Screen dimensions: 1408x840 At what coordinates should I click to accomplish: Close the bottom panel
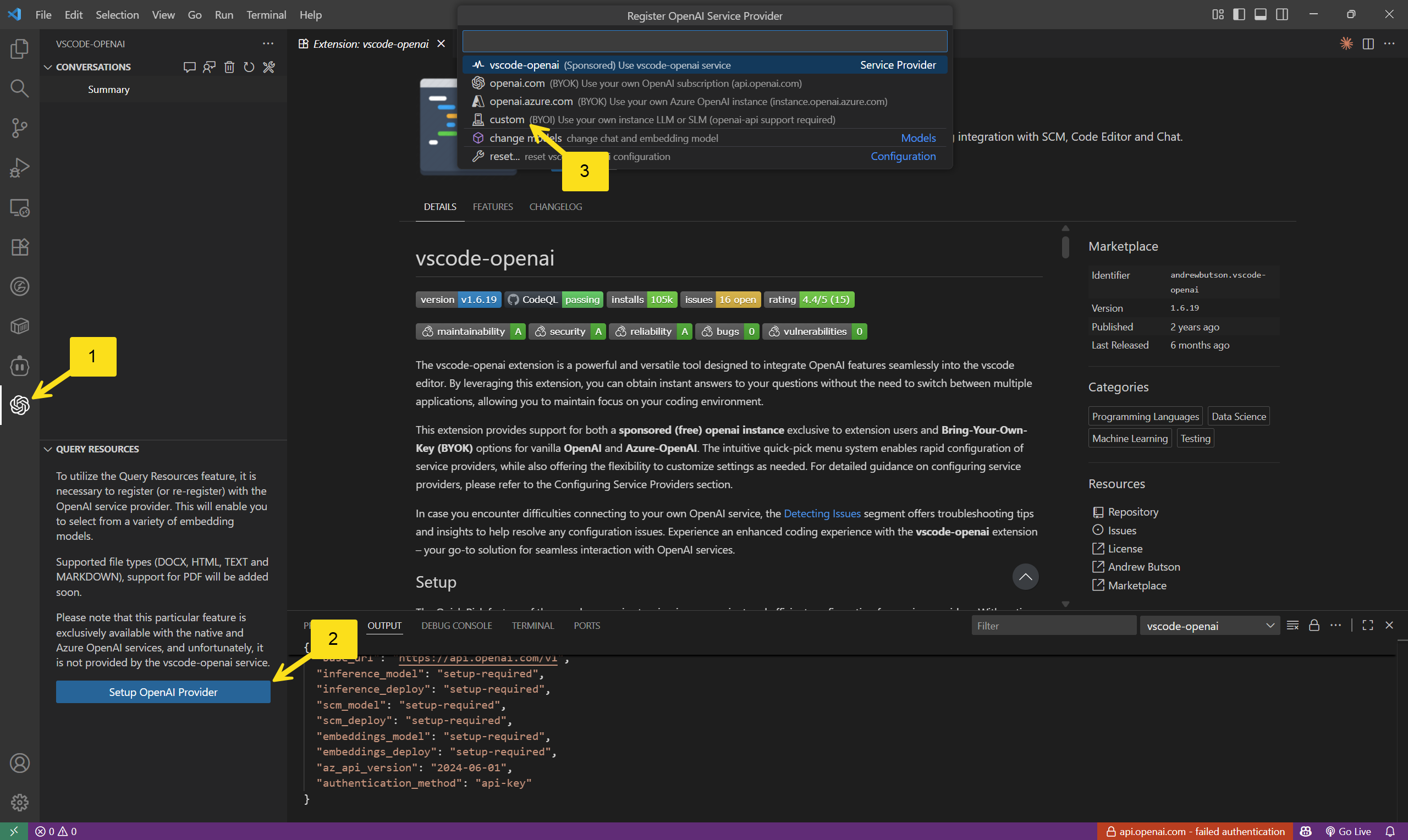1389,625
